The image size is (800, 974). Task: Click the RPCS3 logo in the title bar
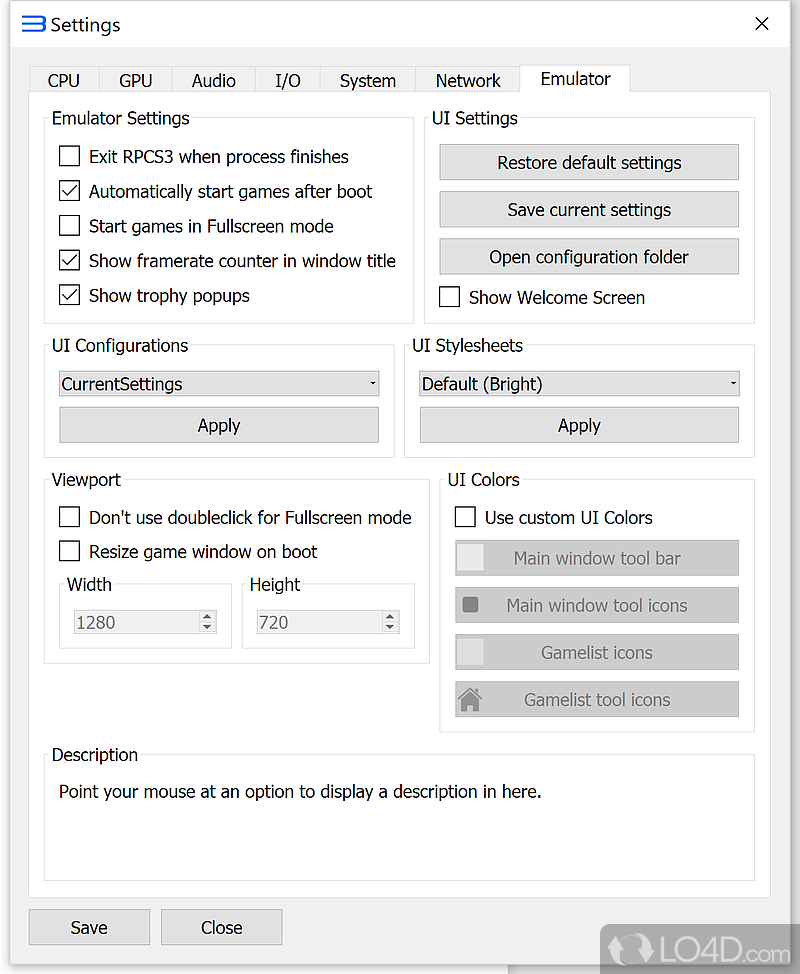pos(34,24)
